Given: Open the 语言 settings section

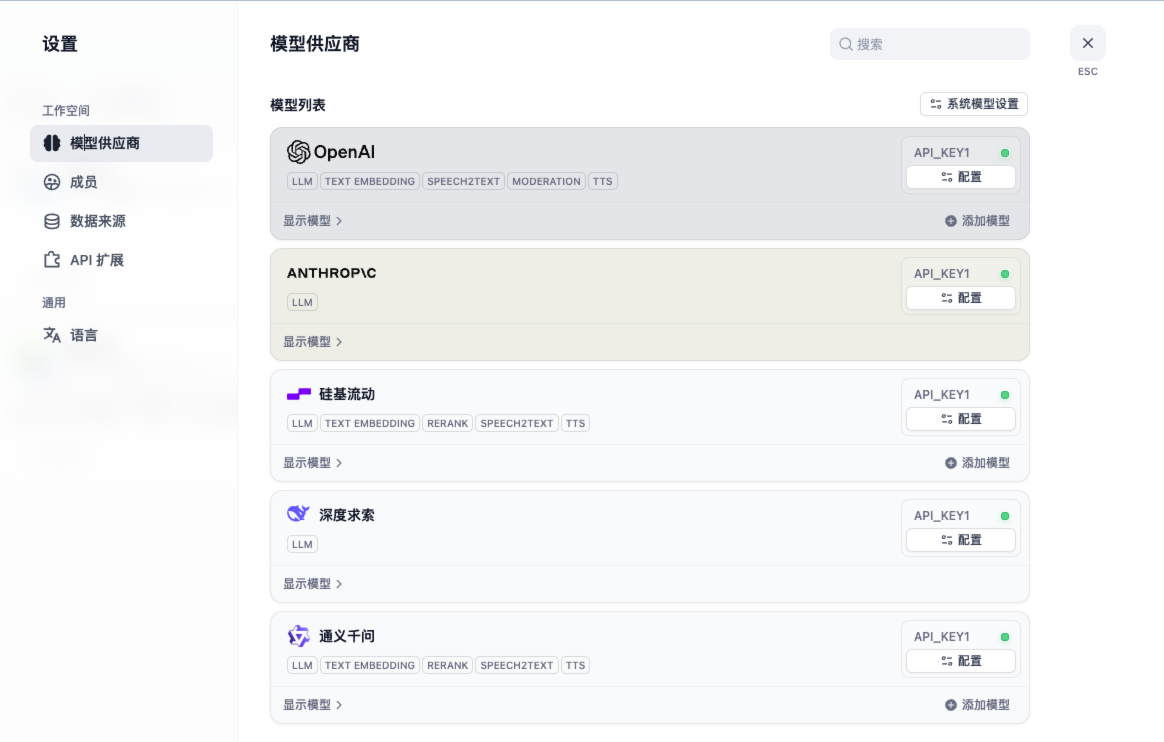Looking at the screenshot, I should pos(121,335).
